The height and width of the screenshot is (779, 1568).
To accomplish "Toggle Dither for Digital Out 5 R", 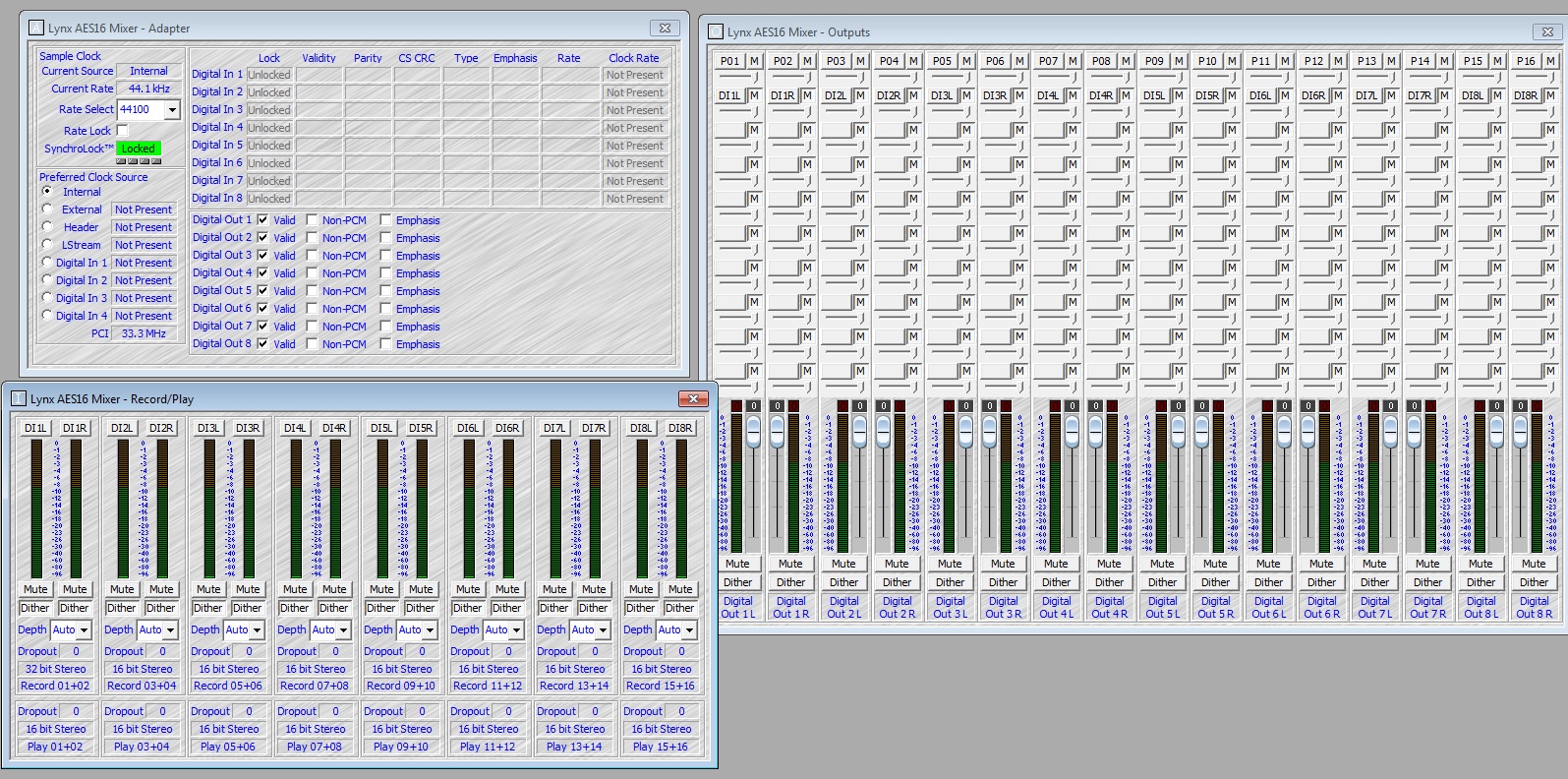I will pyautogui.click(x=1215, y=582).
